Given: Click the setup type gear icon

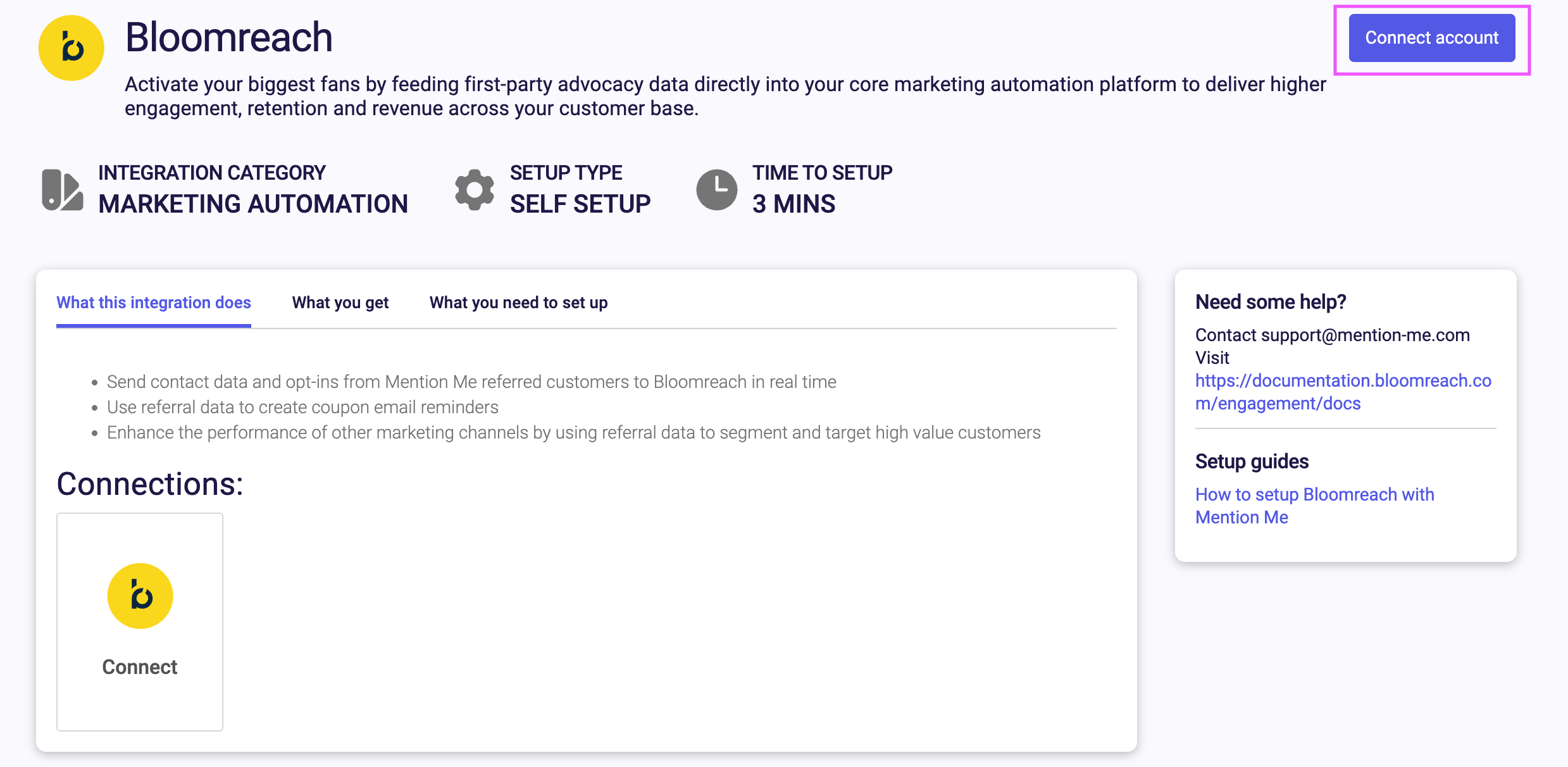Looking at the screenshot, I should (474, 189).
